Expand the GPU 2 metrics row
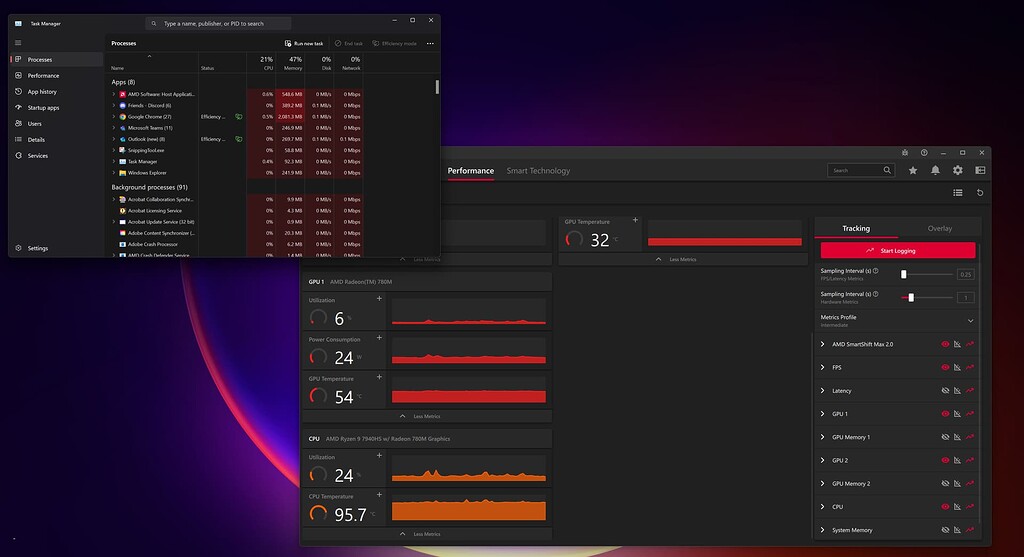 [822, 460]
